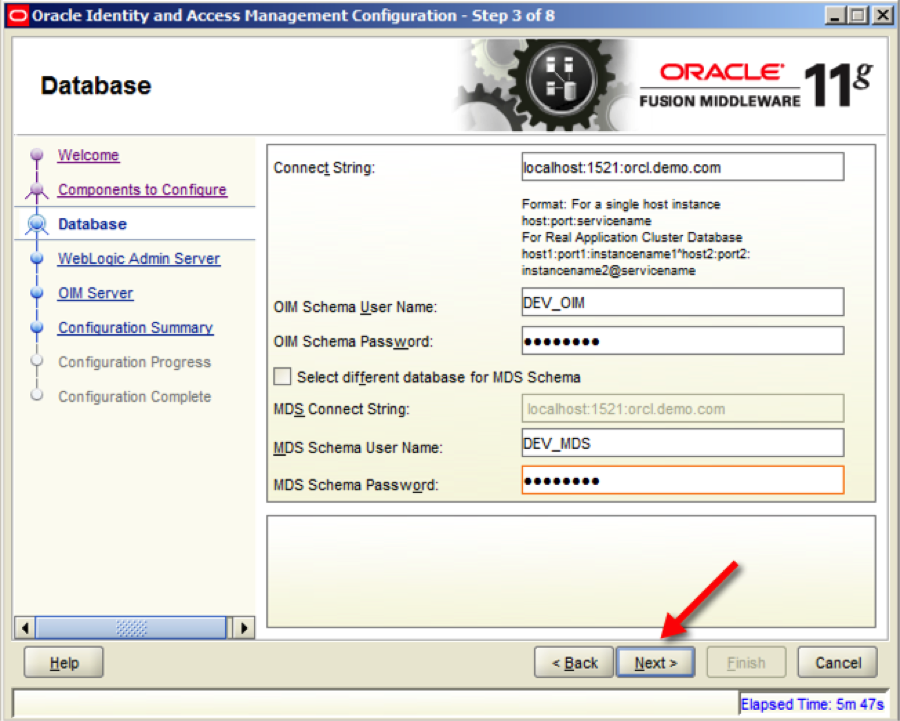Image resolution: width=900 pixels, height=721 pixels.
Task: Click the Welcome step bullet icon
Action: (x=36, y=155)
